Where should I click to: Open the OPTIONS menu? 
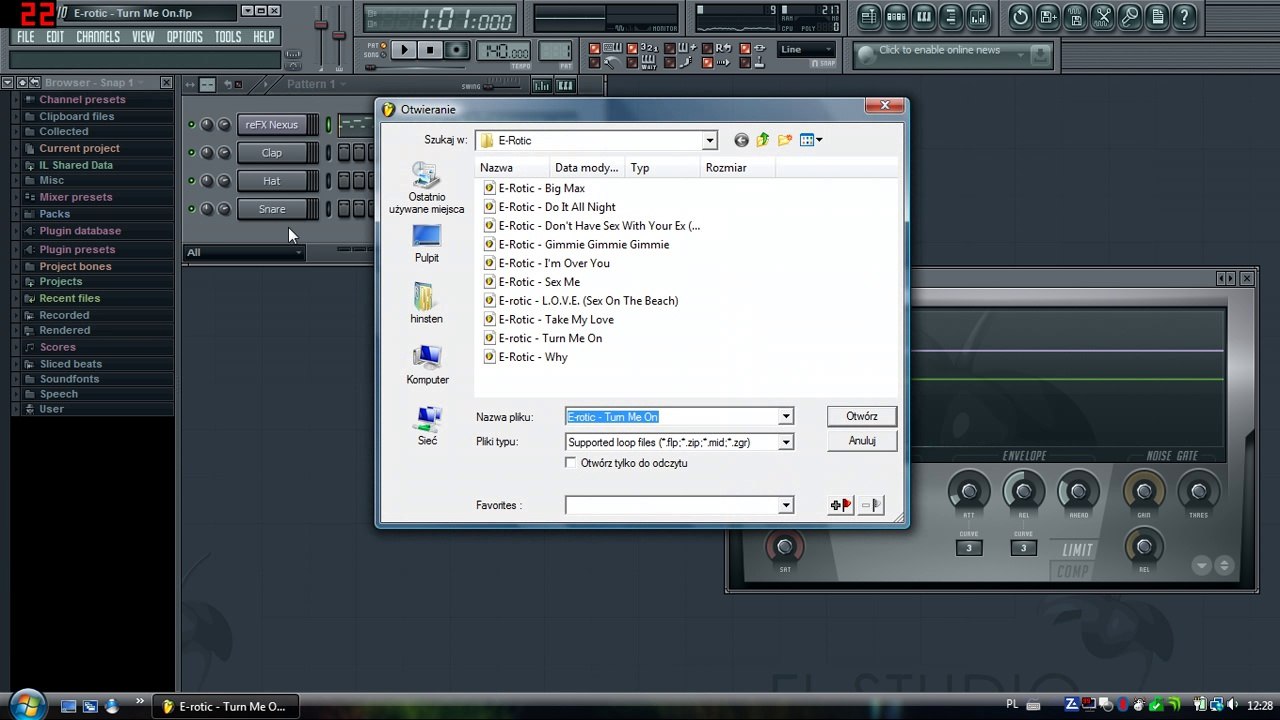(x=184, y=37)
